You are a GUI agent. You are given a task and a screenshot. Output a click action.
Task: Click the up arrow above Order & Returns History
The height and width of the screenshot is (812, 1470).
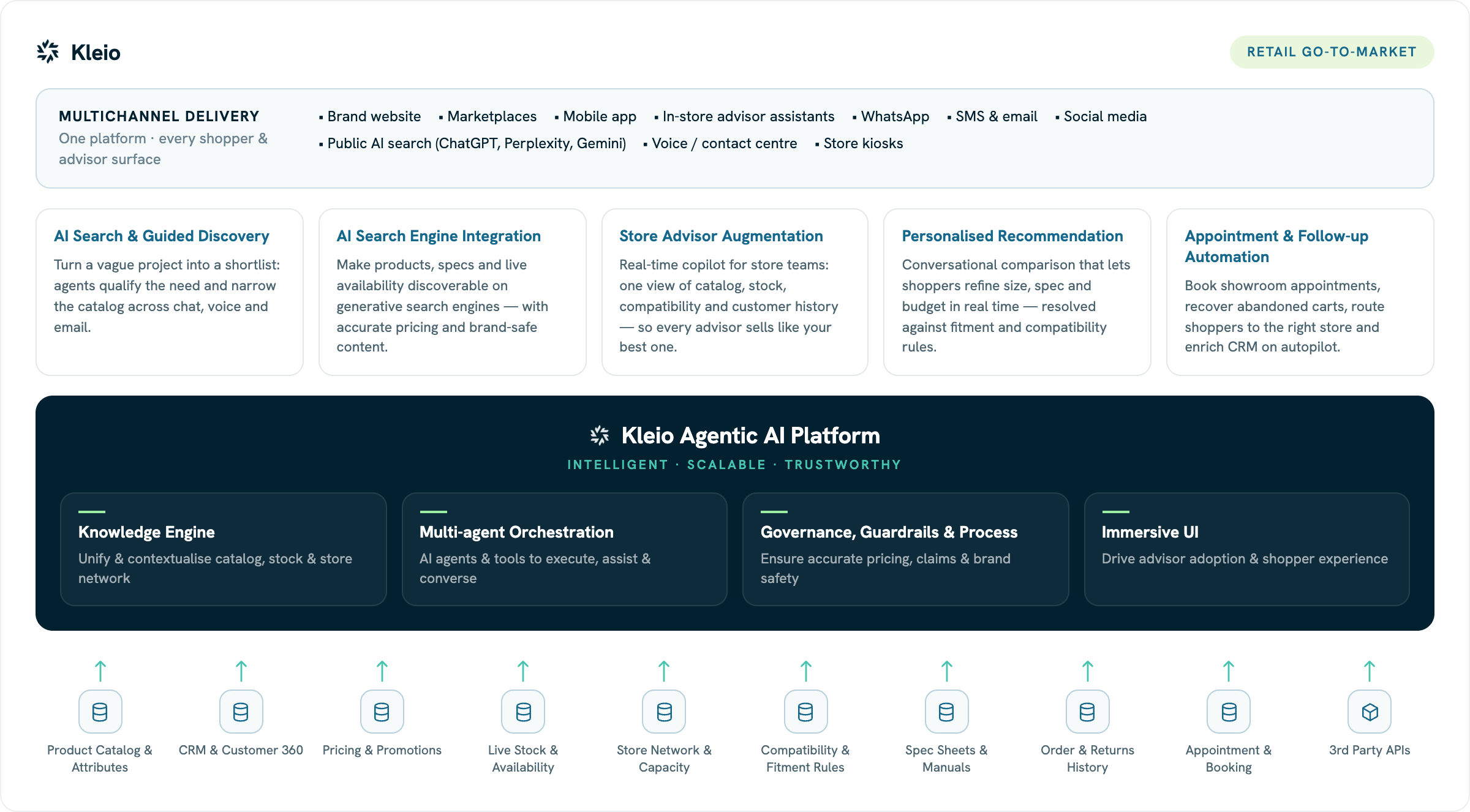[1088, 671]
